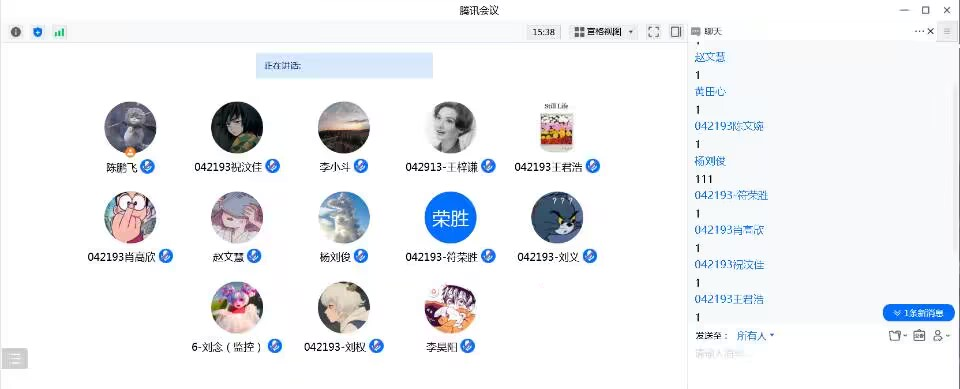Click 李昊阳's microphone status icon
This screenshot has height=389, width=960.
tap(468, 346)
